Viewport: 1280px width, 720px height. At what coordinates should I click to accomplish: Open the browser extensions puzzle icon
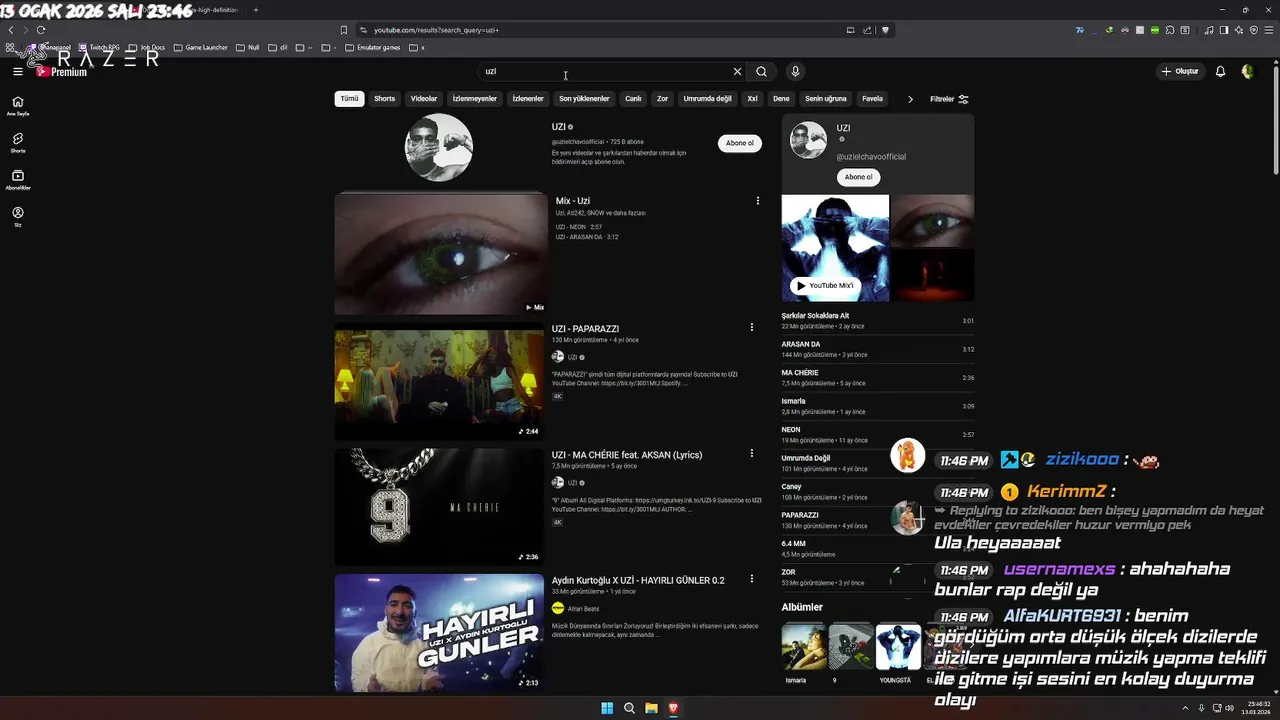[1171, 30]
